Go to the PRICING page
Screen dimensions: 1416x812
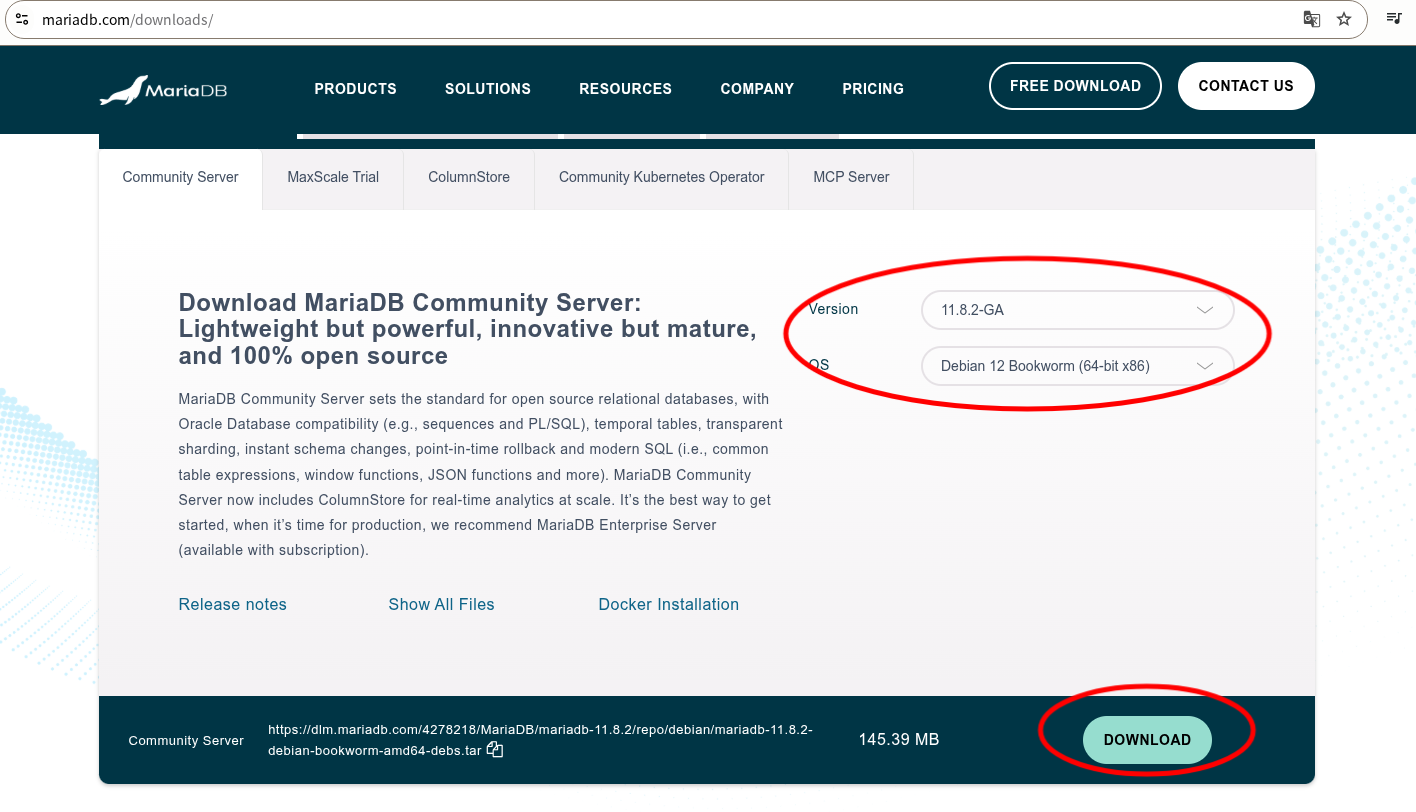click(x=873, y=89)
